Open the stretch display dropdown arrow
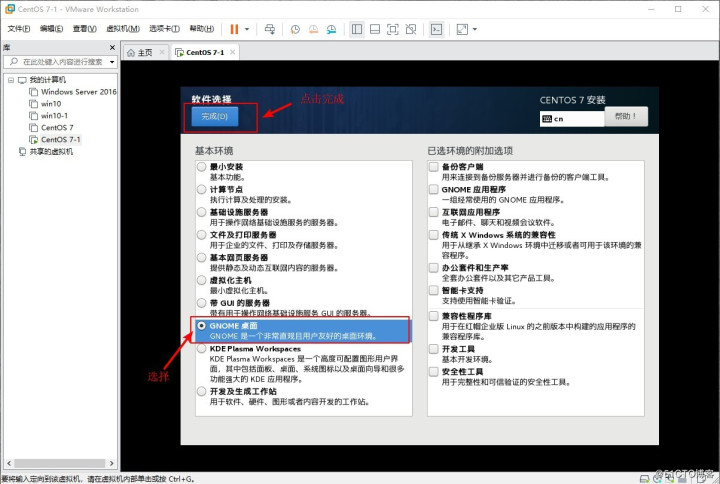The image size is (720, 484). click(475, 29)
